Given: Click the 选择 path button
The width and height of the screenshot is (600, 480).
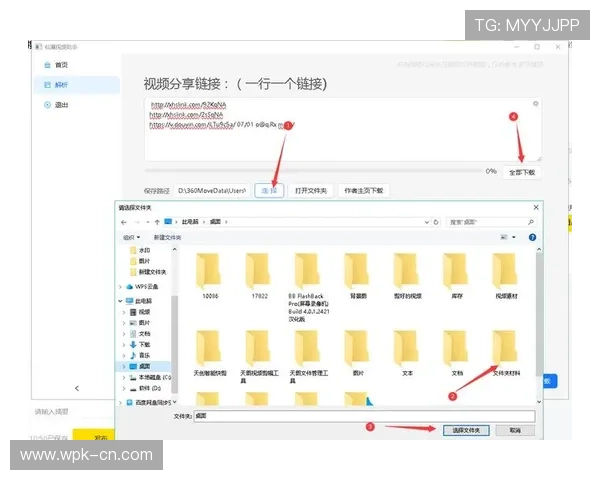Looking at the screenshot, I should [x=269, y=191].
